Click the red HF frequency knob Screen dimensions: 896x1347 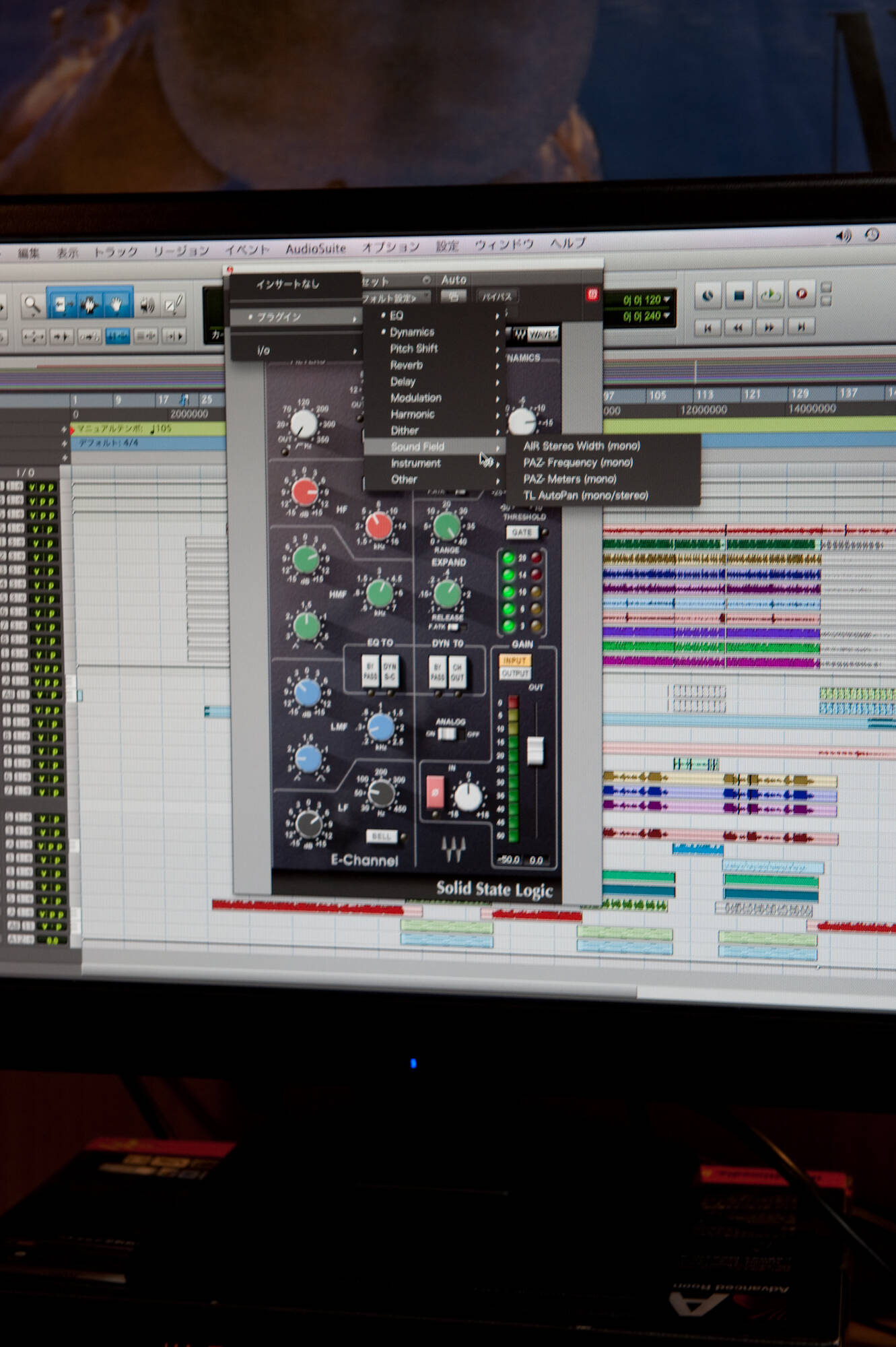tap(379, 525)
